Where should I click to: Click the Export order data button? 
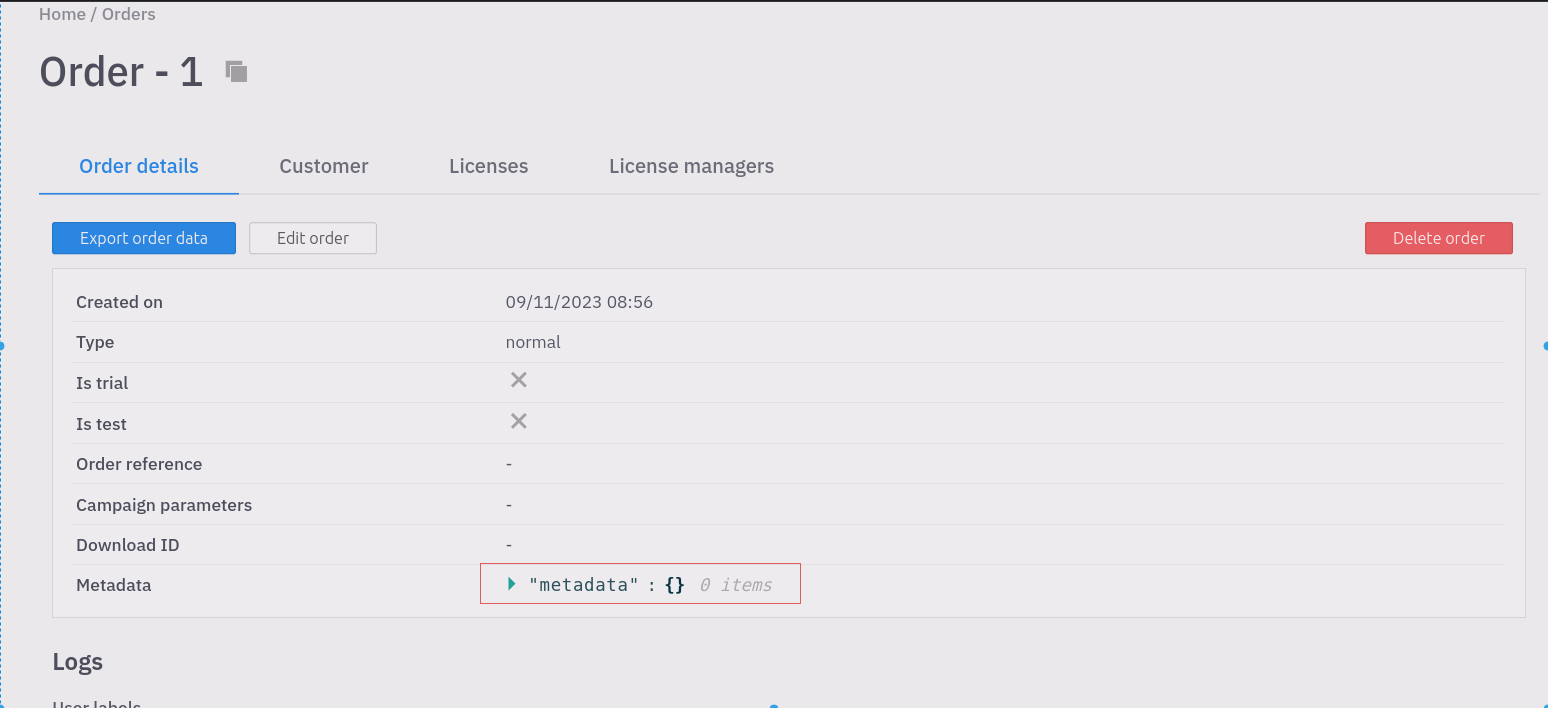(143, 238)
